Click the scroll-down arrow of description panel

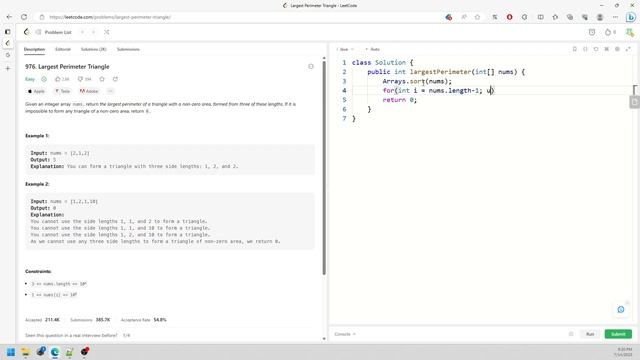[324, 338]
